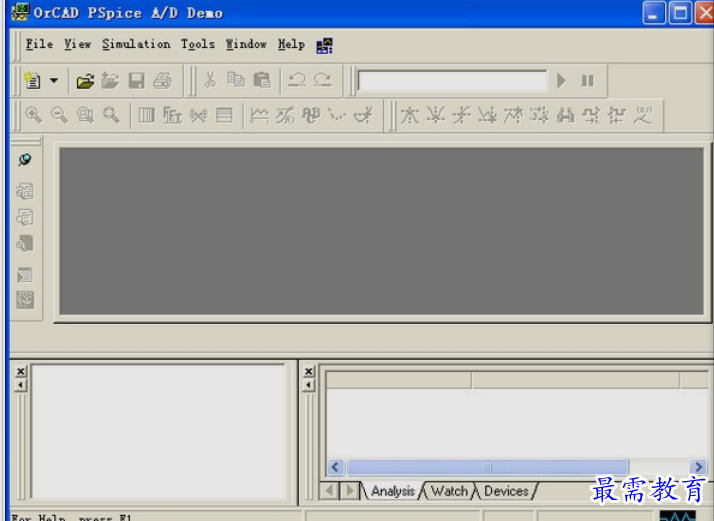Click the Open file folder icon
The width and height of the screenshot is (714, 521).
pos(85,81)
